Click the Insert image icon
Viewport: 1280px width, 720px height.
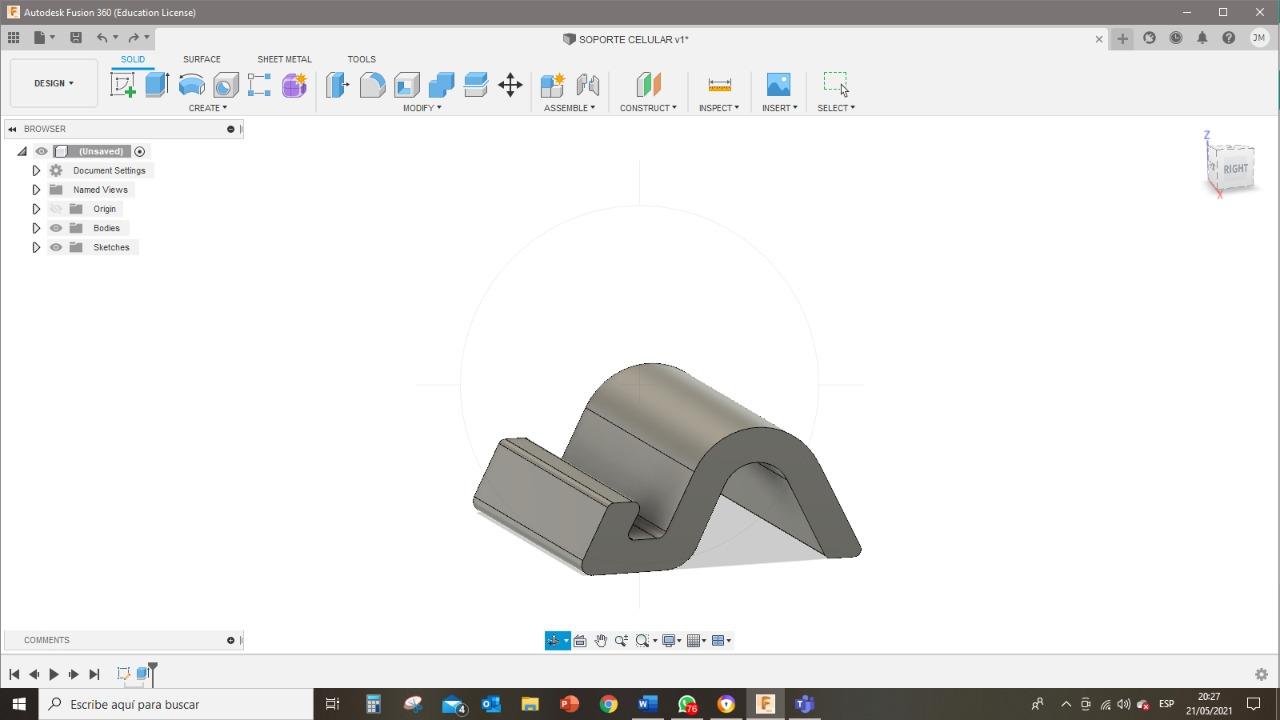coord(778,85)
